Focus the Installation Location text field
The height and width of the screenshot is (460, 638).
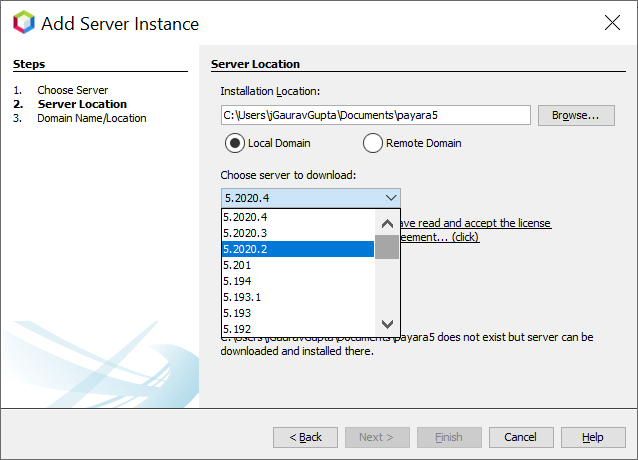point(376,115)
